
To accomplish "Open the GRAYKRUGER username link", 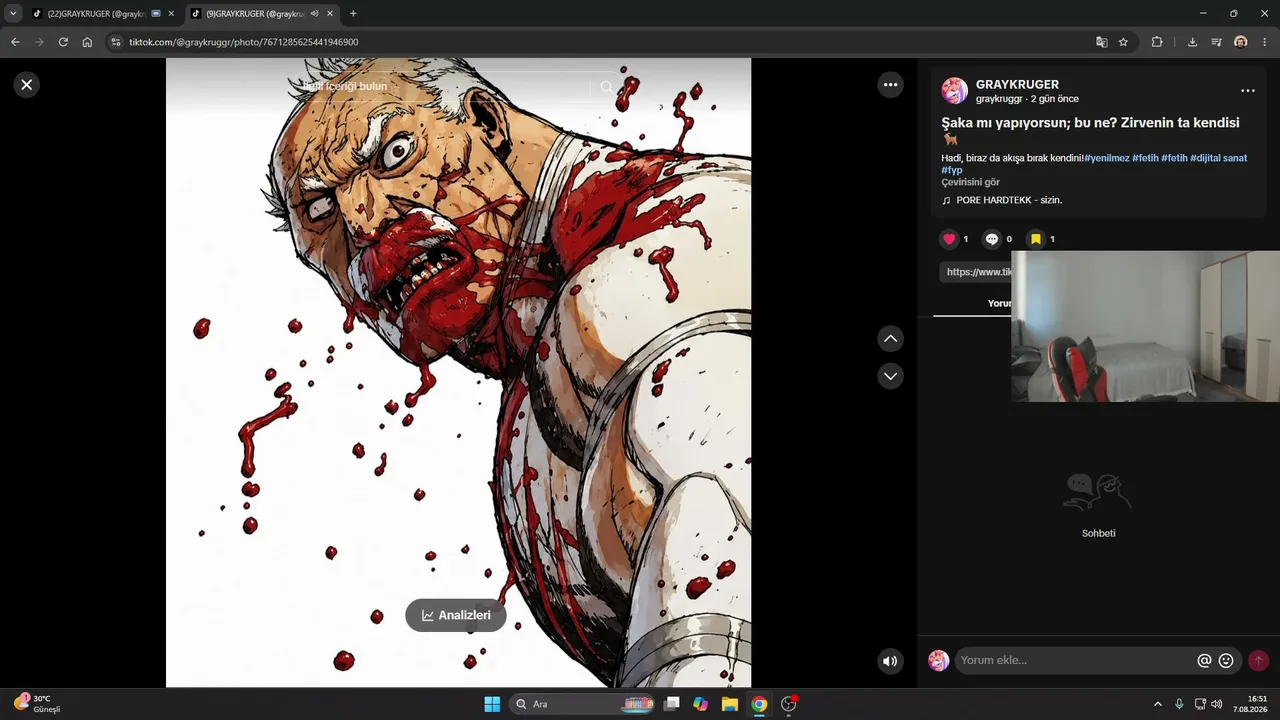I will [x=1017, y=85].
